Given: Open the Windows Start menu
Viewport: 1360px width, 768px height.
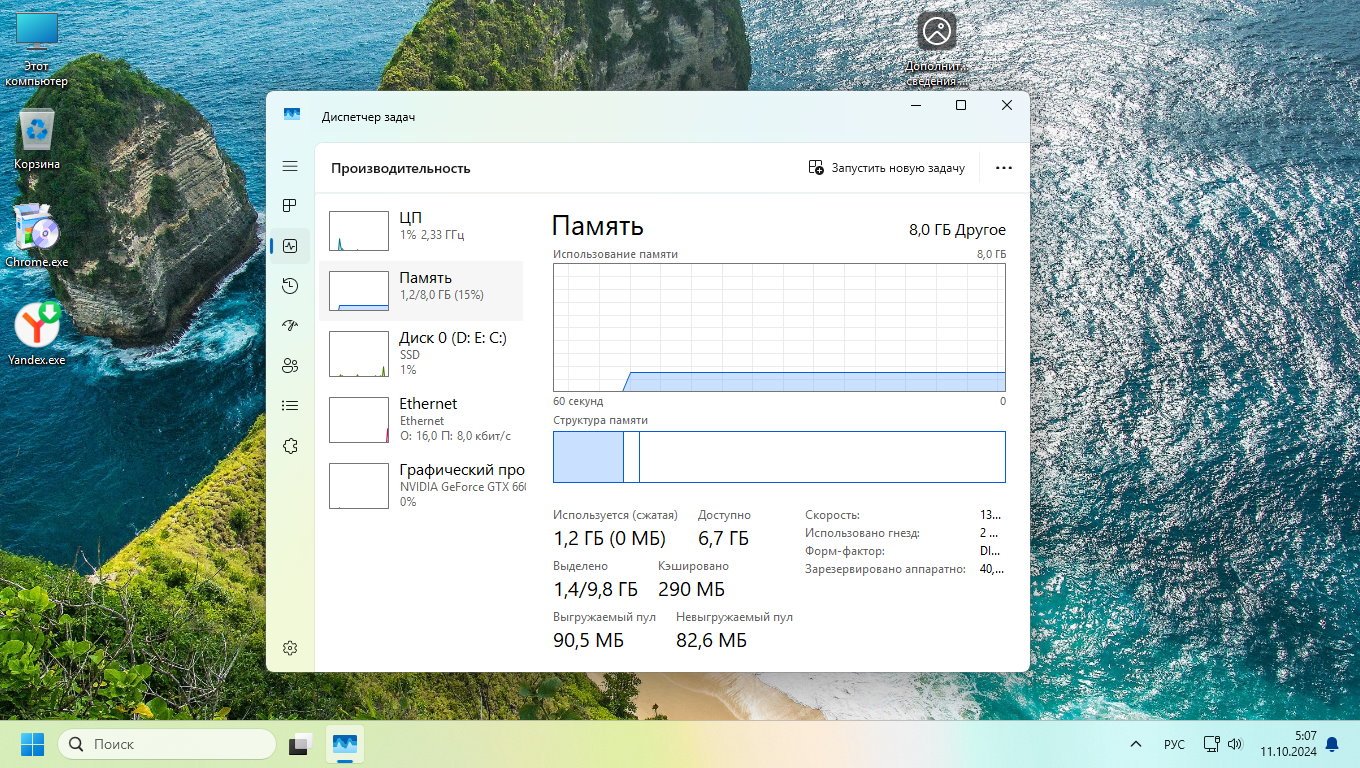Looking at the screenshot, I should point(32,744).
